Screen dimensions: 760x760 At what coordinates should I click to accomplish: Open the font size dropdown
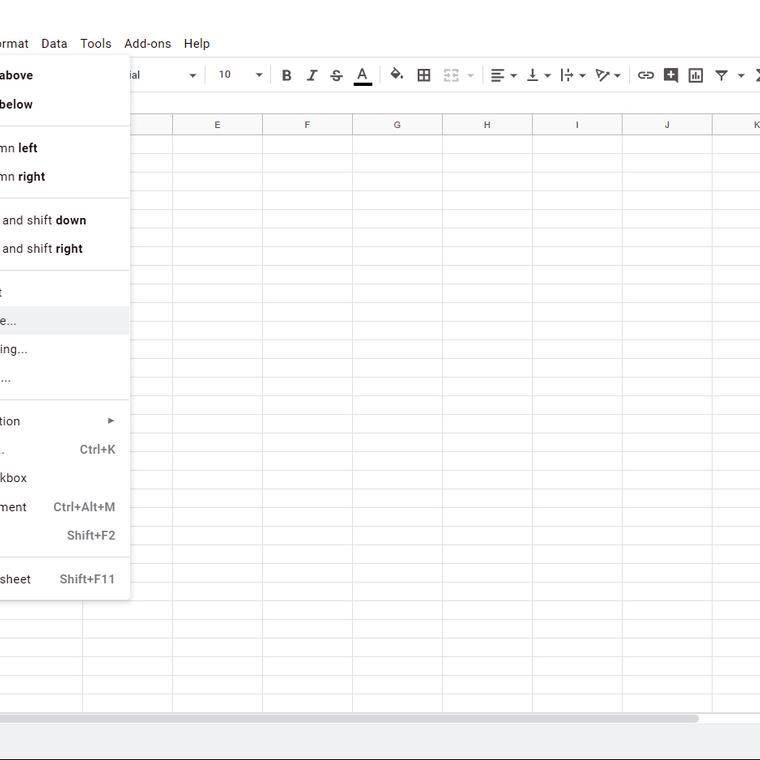point(240,75)
